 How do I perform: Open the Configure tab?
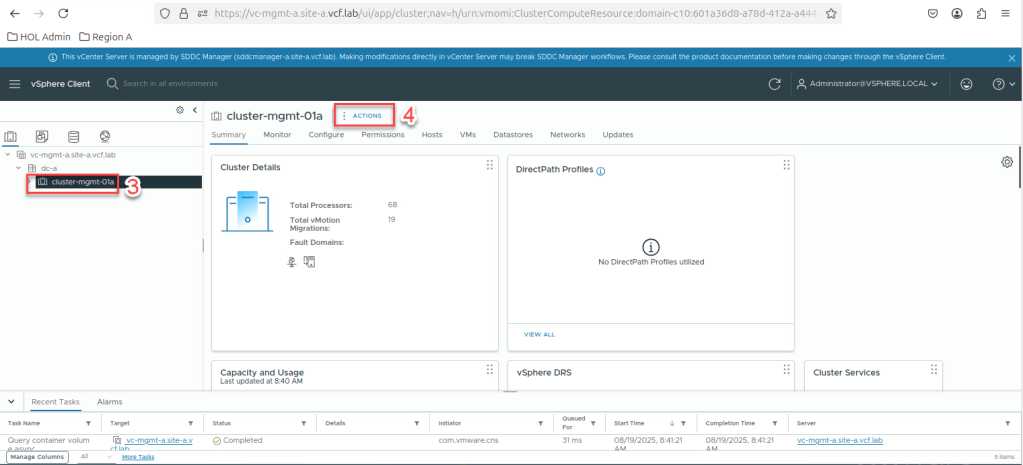point(326,135)
